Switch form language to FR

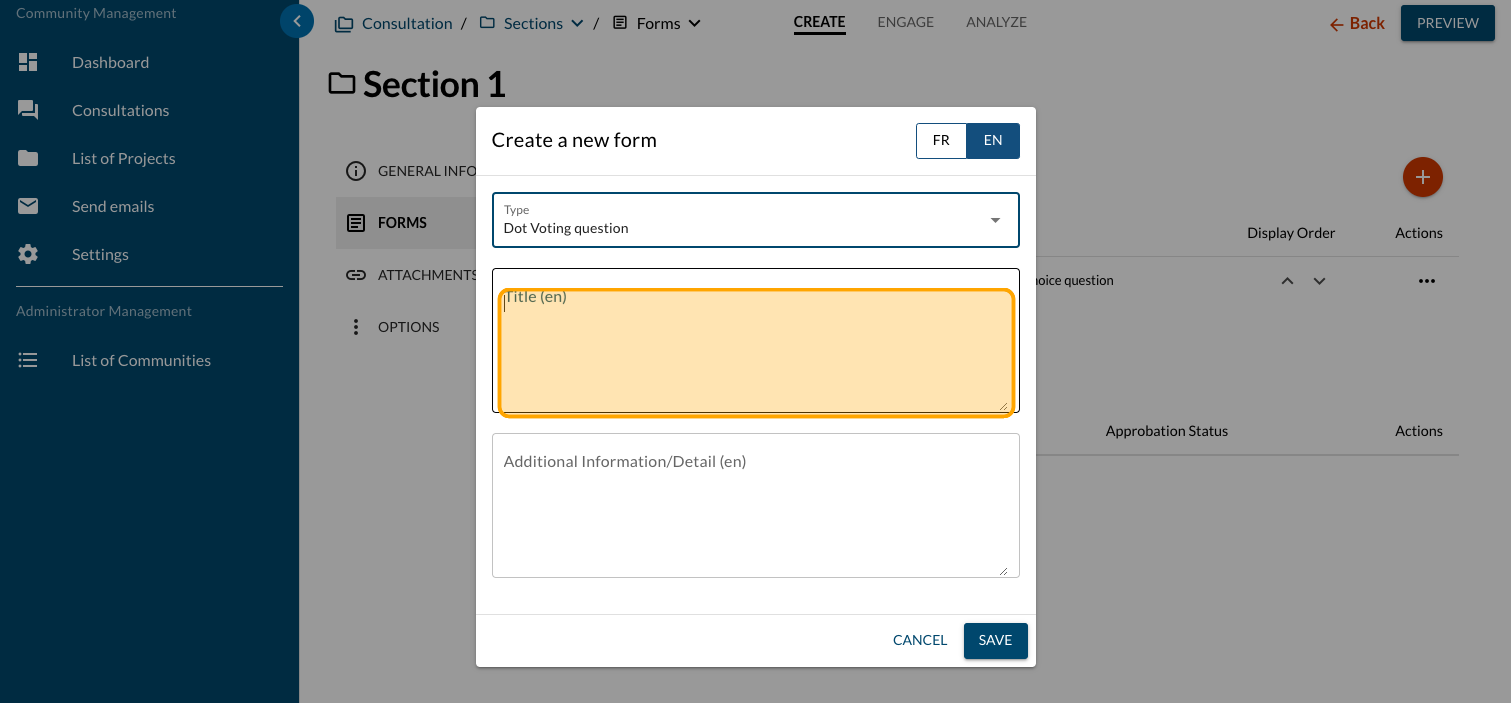coord(941,141)
